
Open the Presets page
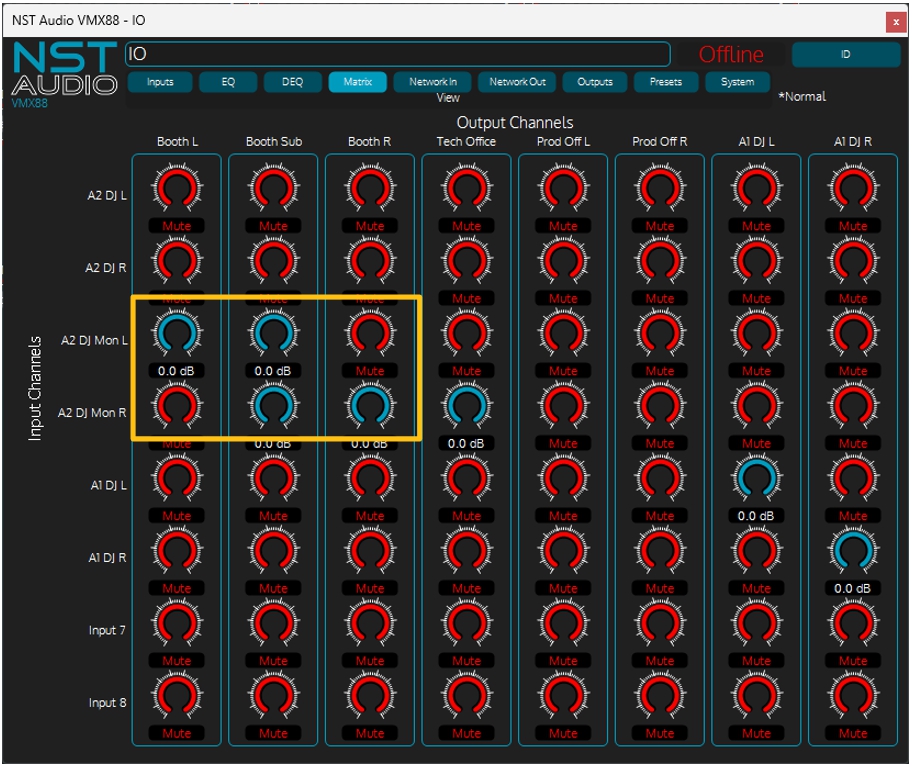[x=666, y=82]
